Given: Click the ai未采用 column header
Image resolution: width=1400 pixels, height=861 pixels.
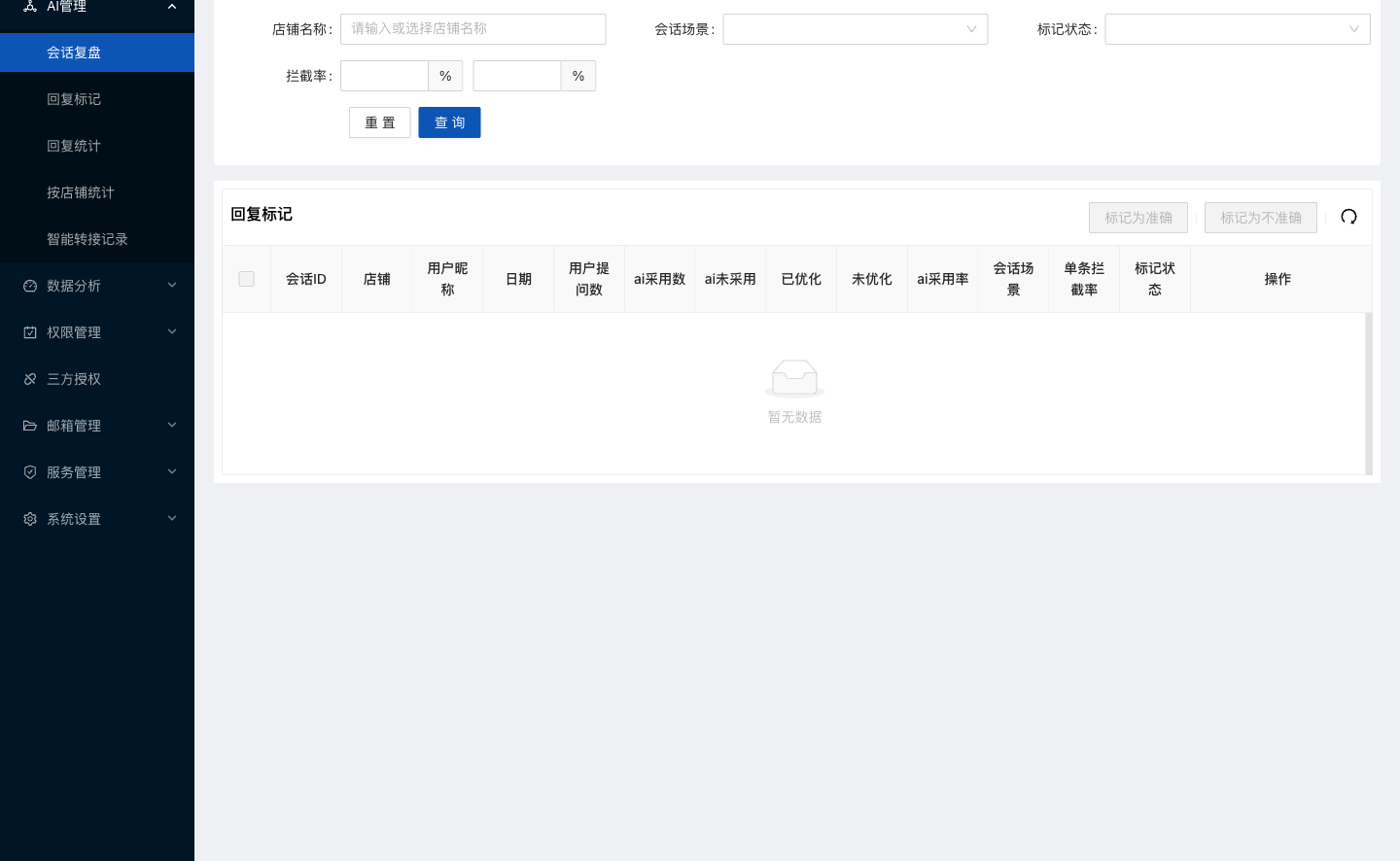Looking at the screenshot, I should point(730,279).
